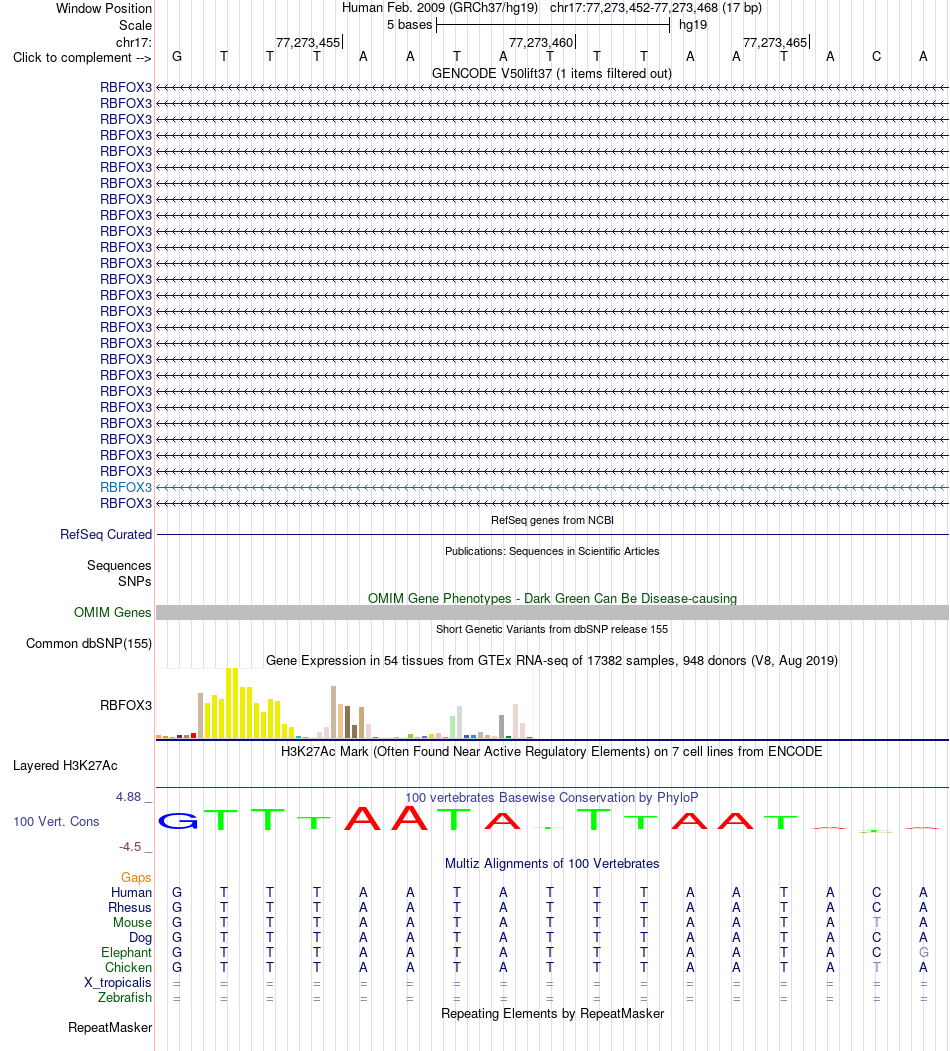950x1051 pixels.
Task: Click the Window Position label
Action: (104, 9)
